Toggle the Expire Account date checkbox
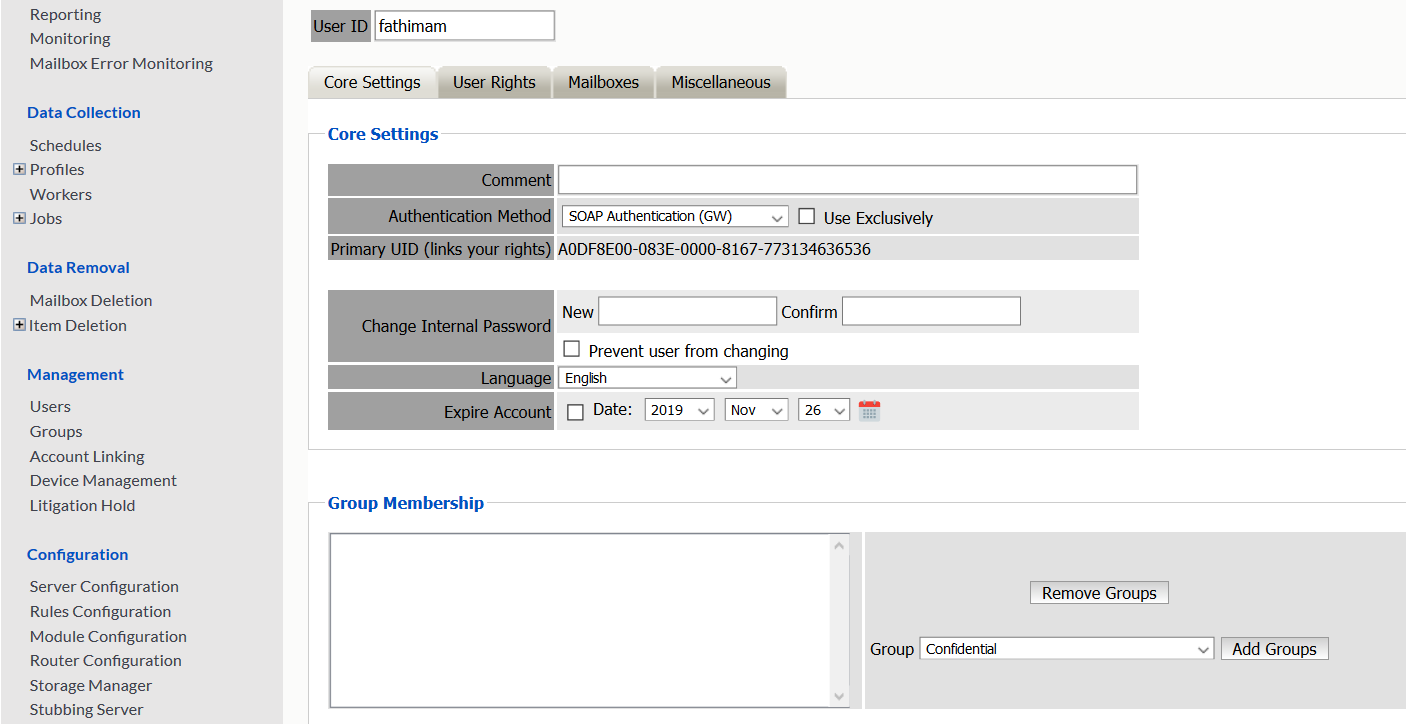The width and height of the screenshot is (1406, 724). tap(575, 412)
